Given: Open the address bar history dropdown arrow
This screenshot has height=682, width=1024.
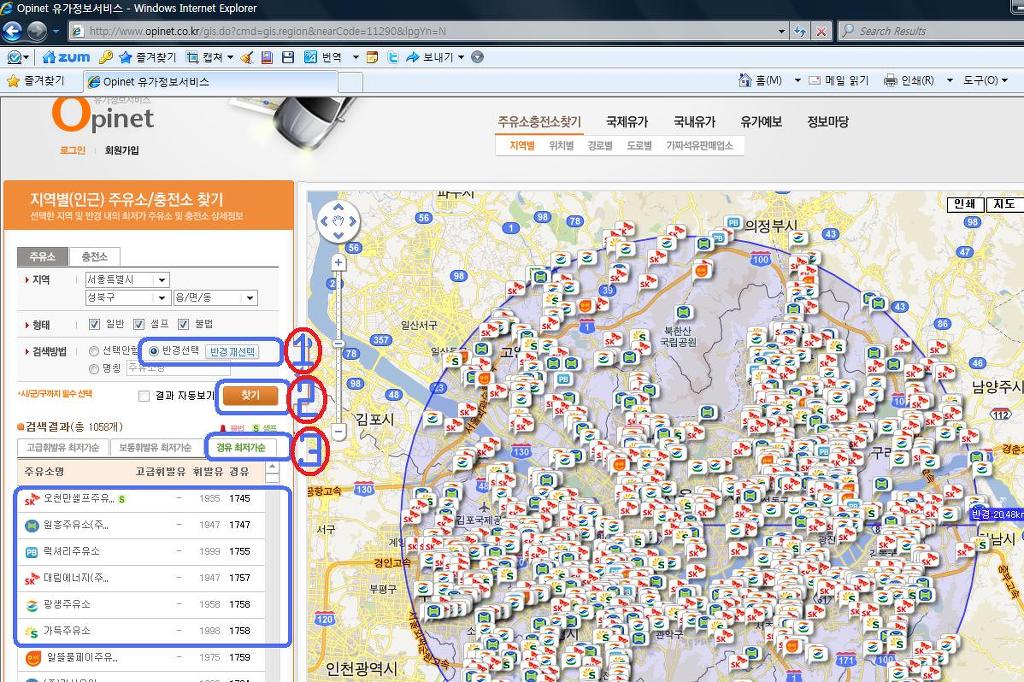Looking at the screenshot, I should pos(782,31).
